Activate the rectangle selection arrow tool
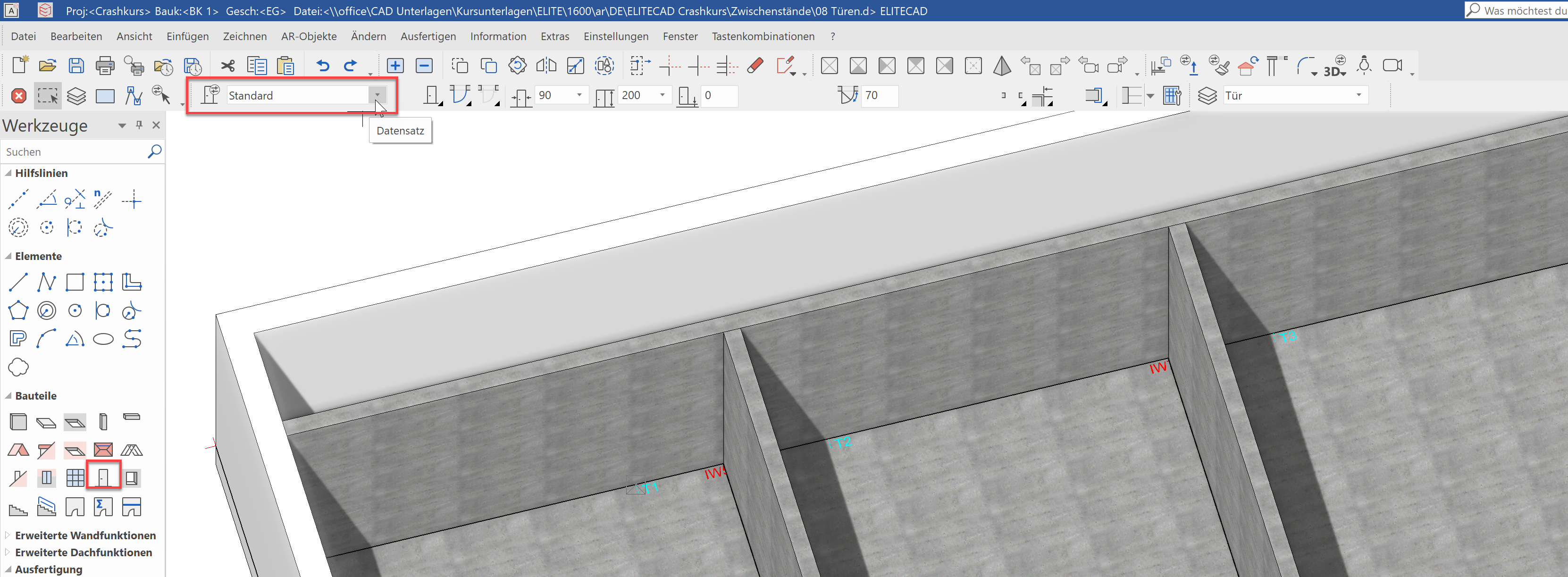The width and height of the screenshot is (1568, 577). pyautogui.click(x=48, y=96)
